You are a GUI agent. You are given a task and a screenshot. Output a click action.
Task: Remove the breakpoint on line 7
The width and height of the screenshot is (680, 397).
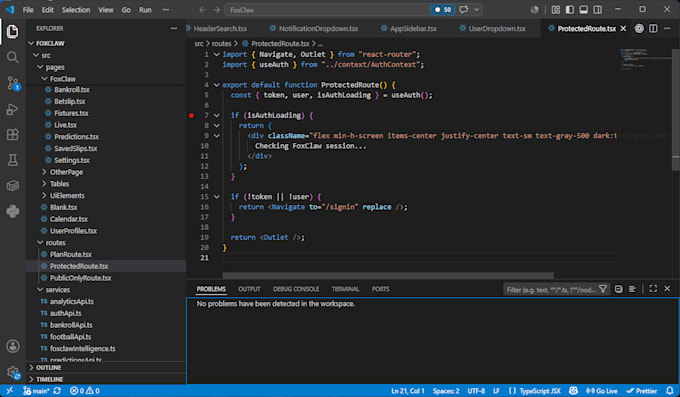click(191, 115)
